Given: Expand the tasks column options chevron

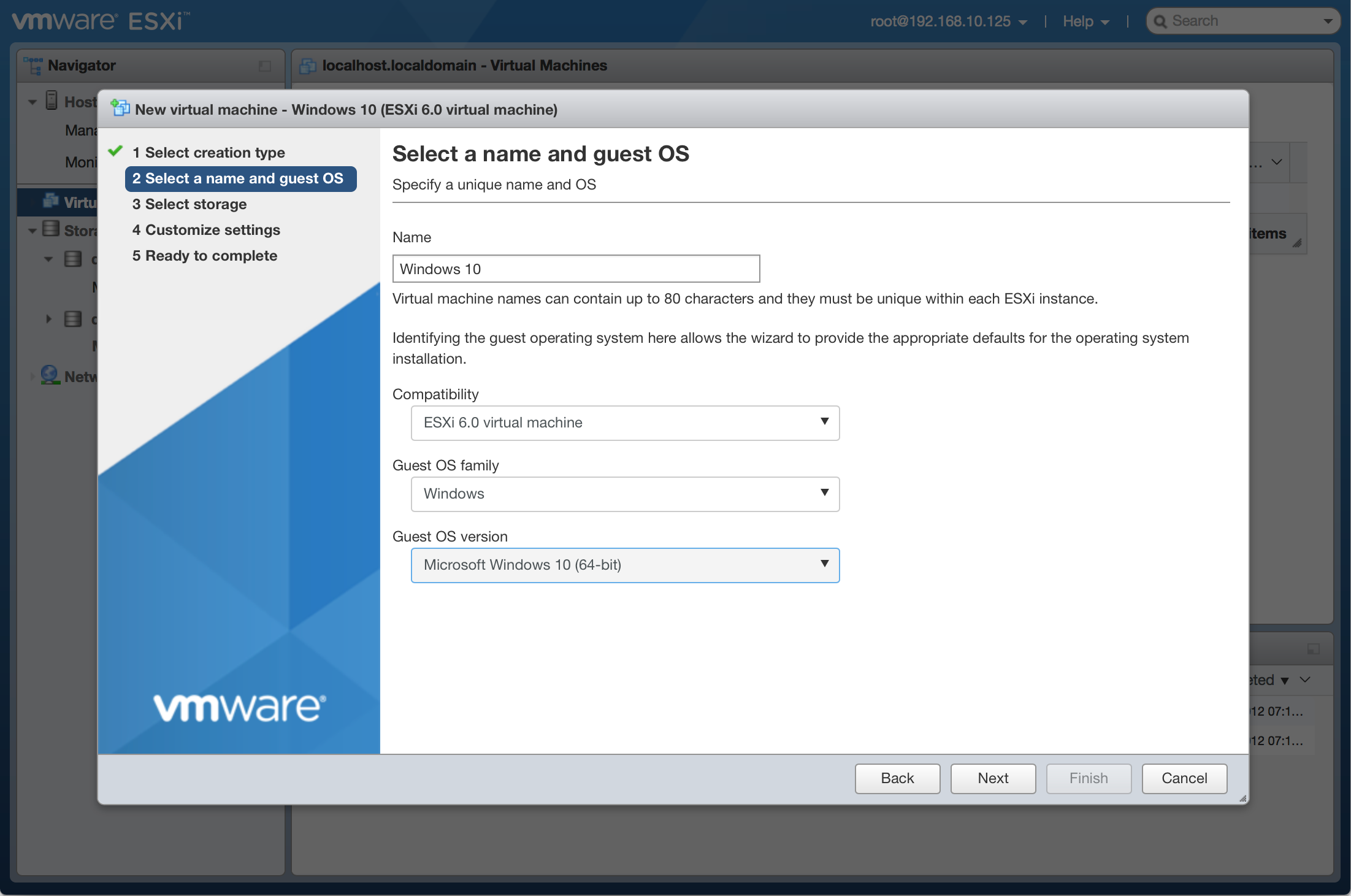Looking at the screenshot, I should [1305, 680].
